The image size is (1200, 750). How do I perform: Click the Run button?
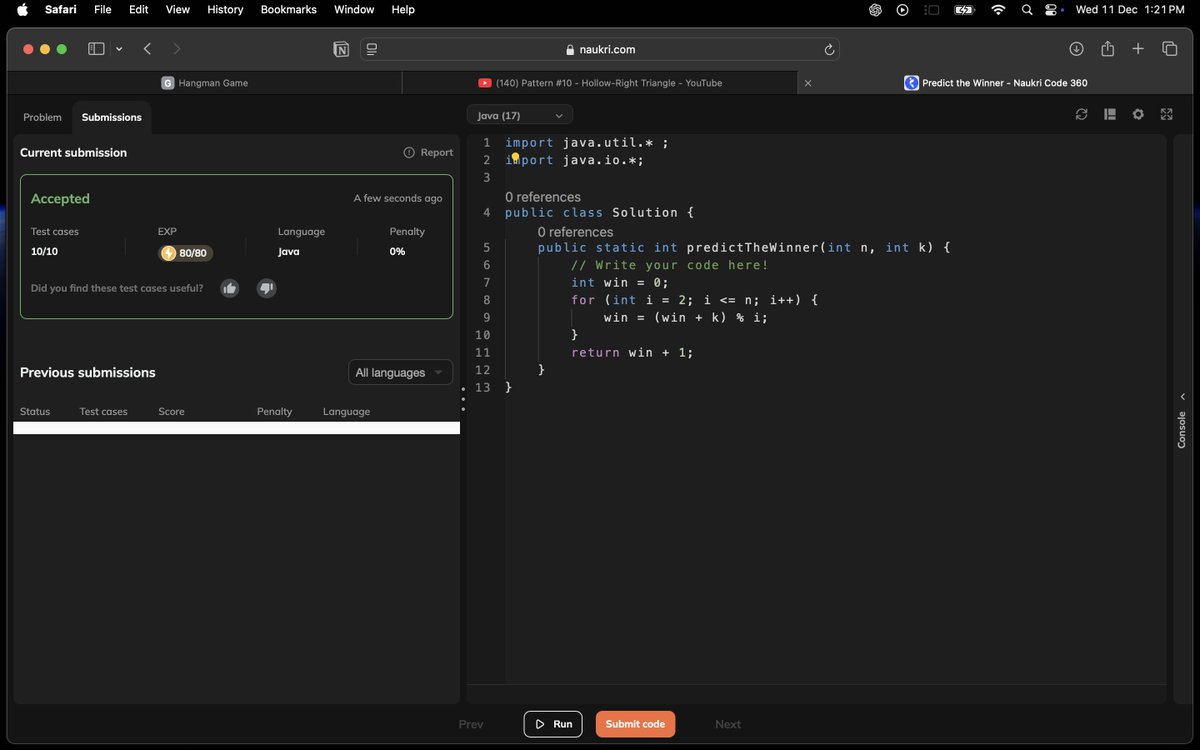553,724
